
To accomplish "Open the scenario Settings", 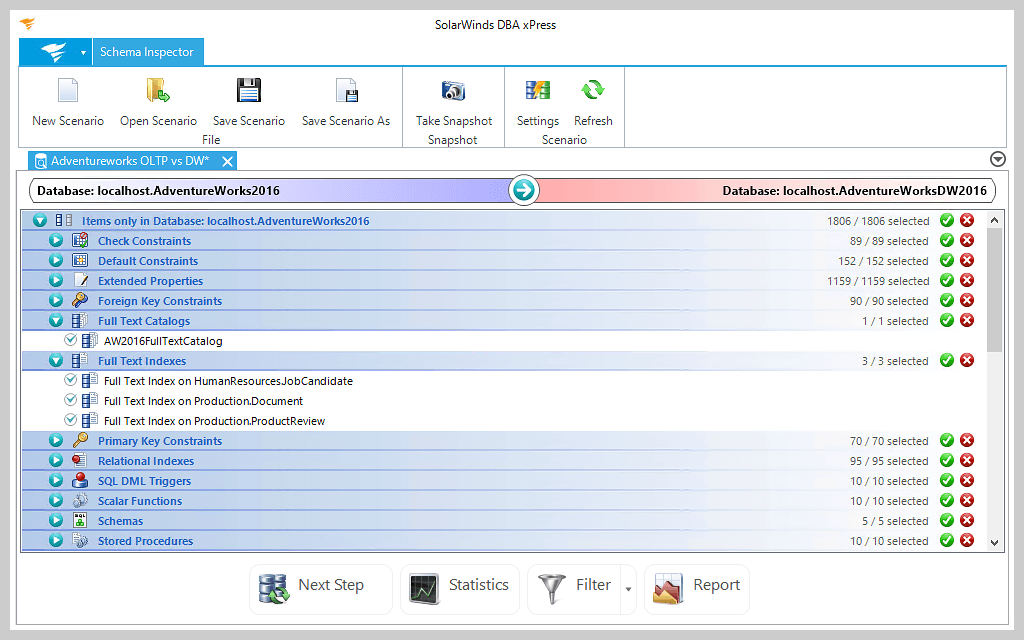I will [538, 100].
